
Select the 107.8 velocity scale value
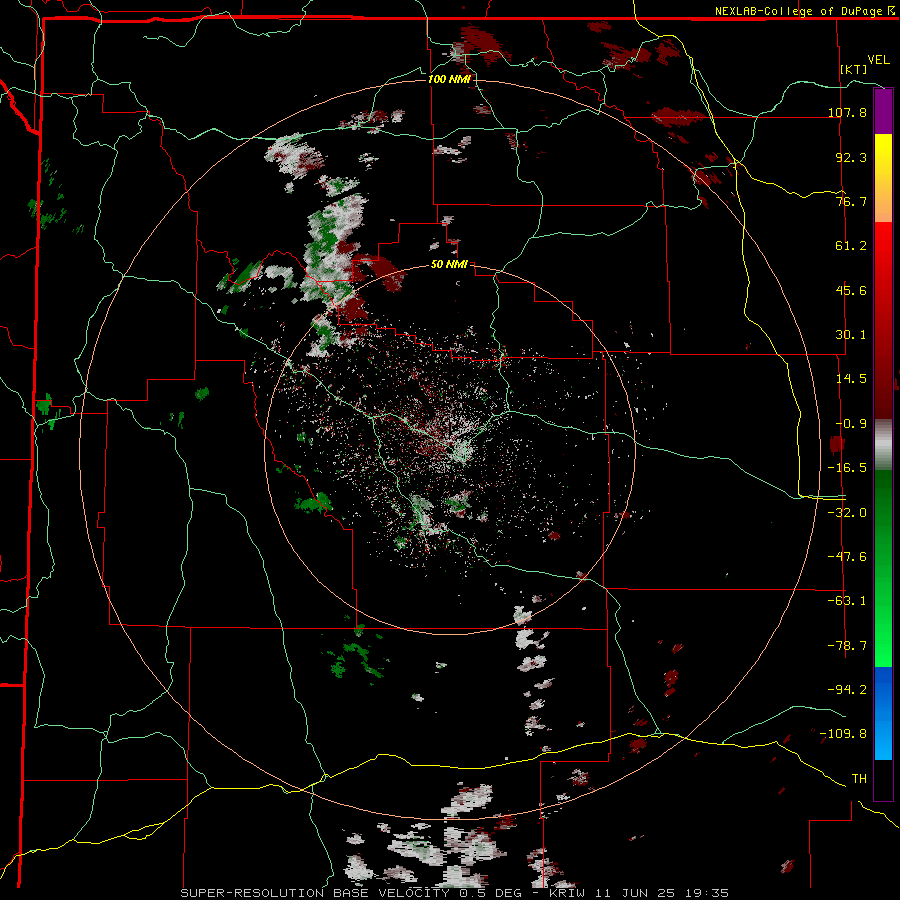pos(847,112)
